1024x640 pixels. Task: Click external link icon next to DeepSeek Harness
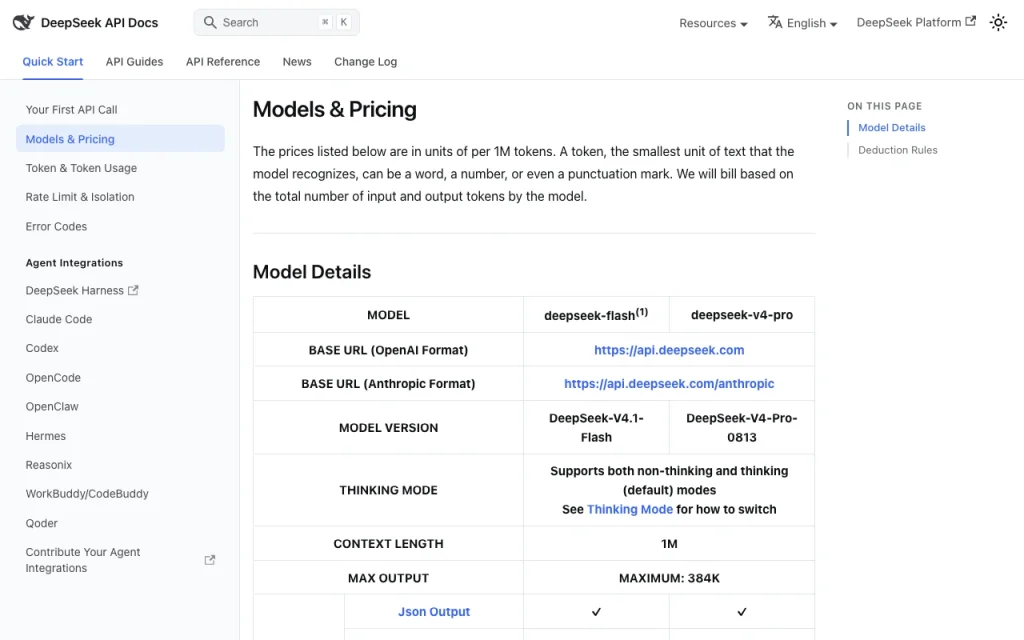133,290
